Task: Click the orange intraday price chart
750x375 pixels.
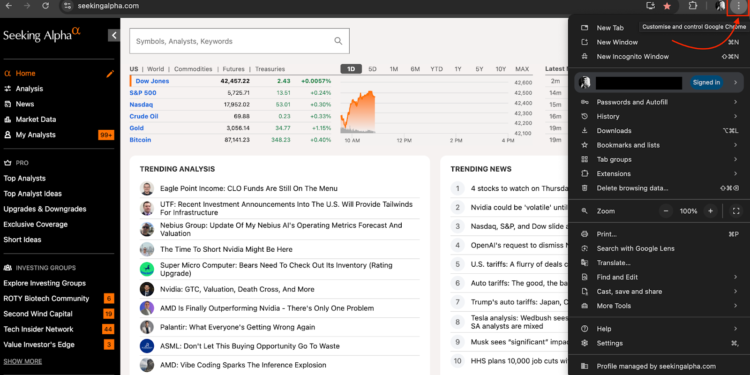Action: [x=358, y=111]
